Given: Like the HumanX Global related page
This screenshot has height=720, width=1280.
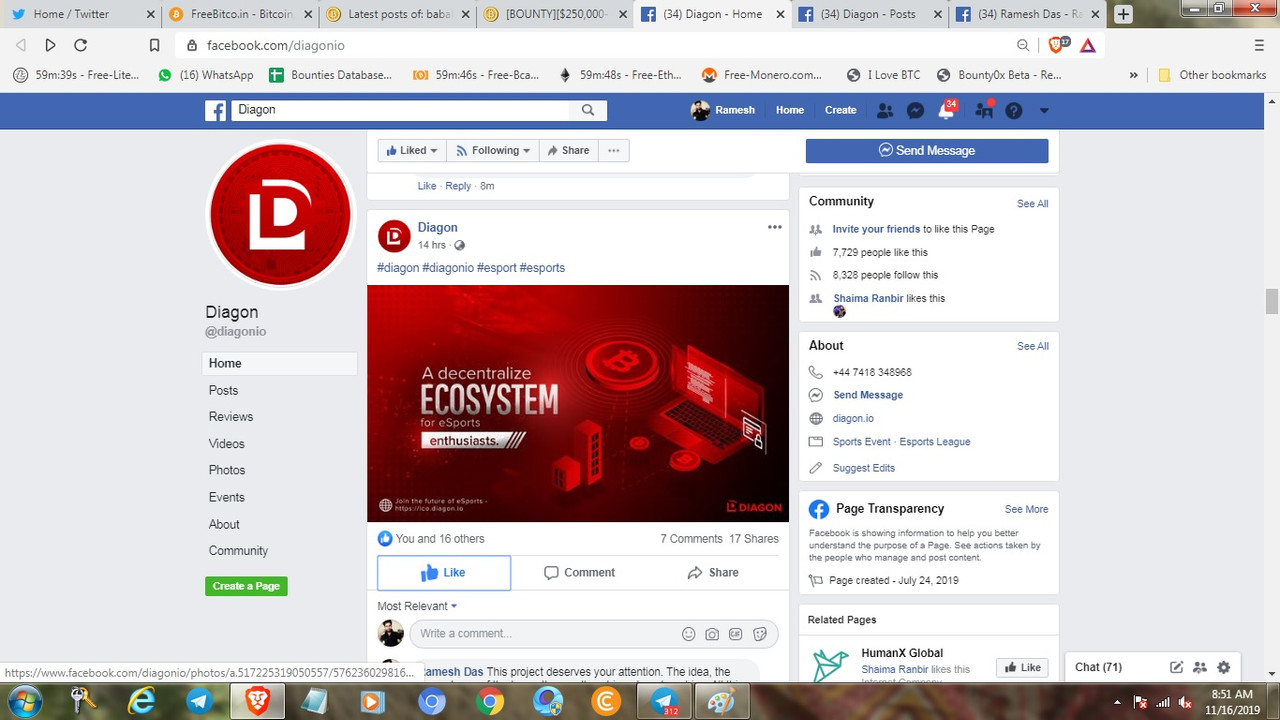Looking at the screenshot, I should point(1022,667).
